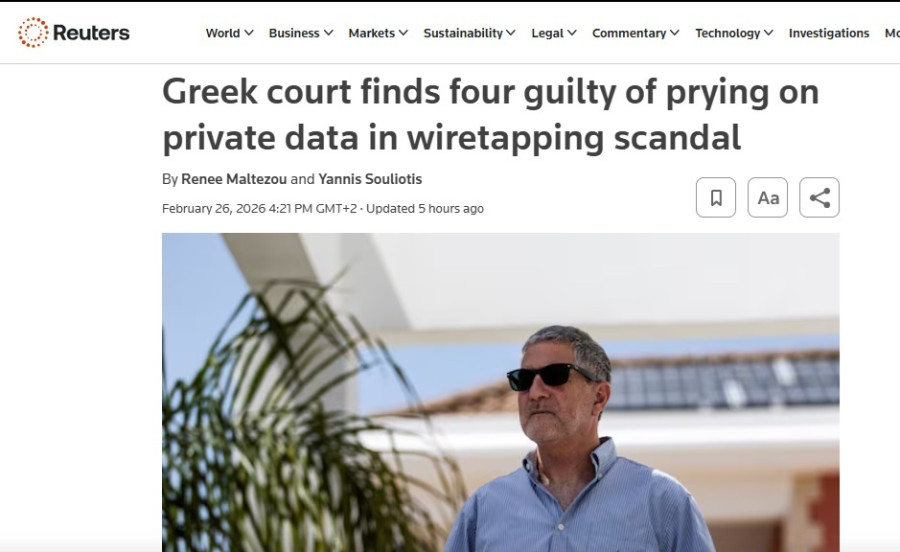The image size is (900, 552).
Task: Select the World menu label
Action: (223, 33)
